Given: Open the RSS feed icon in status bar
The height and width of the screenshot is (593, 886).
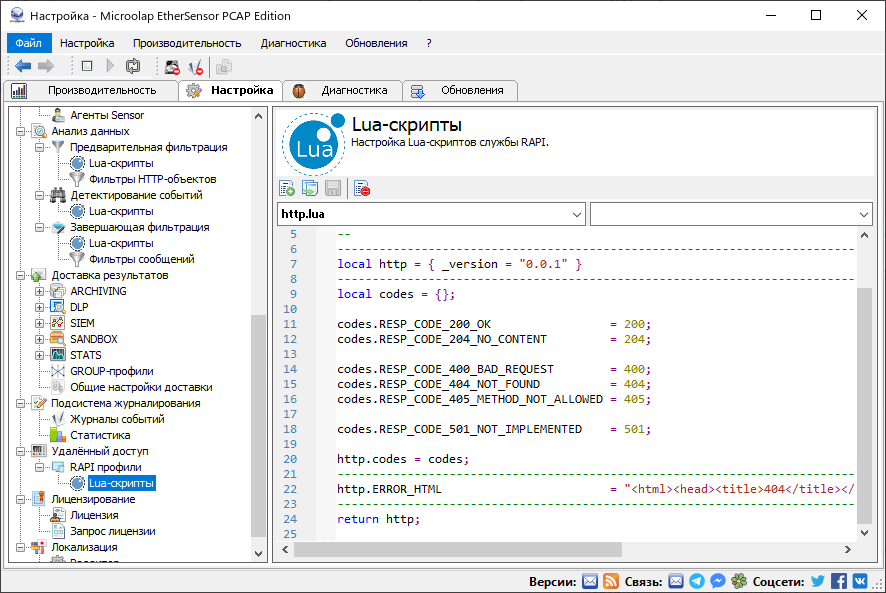Looking at the screenshot, I should click(611, 581).
